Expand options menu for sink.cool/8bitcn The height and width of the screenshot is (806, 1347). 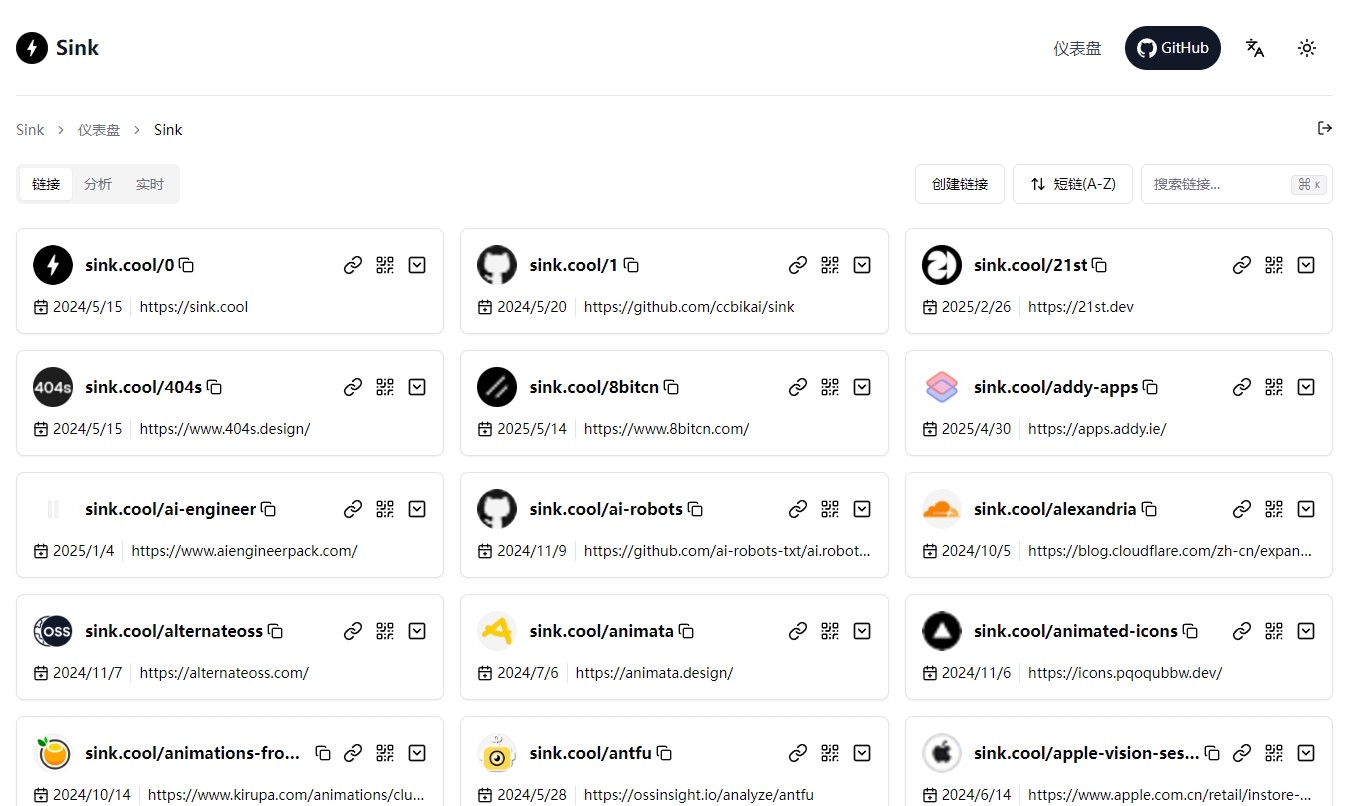point(862,387)
